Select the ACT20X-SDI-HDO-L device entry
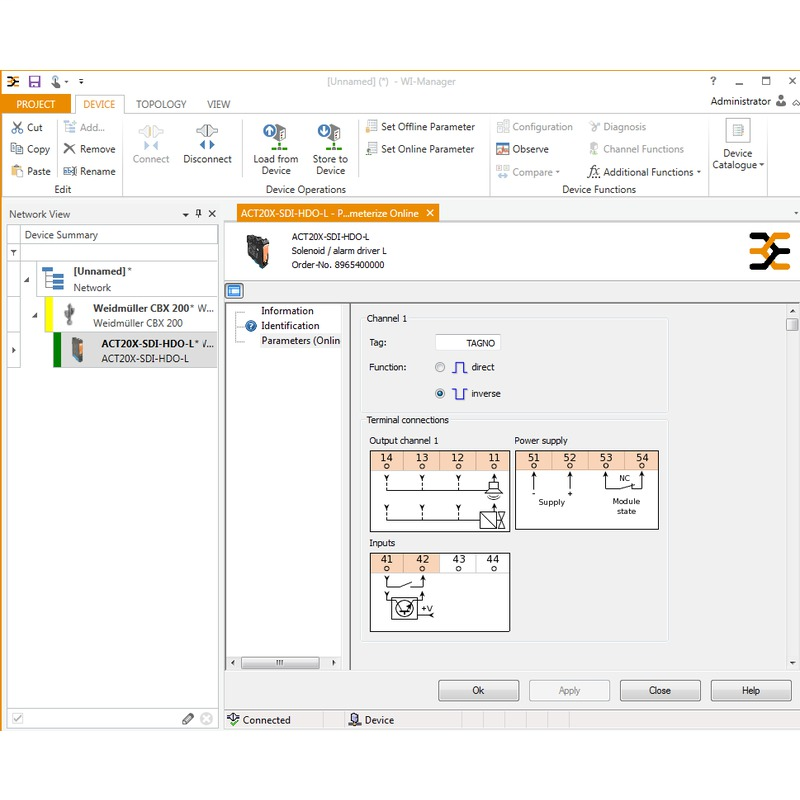Screen dimensions: 800x800 pyautogui.click(x=135, y=351)
